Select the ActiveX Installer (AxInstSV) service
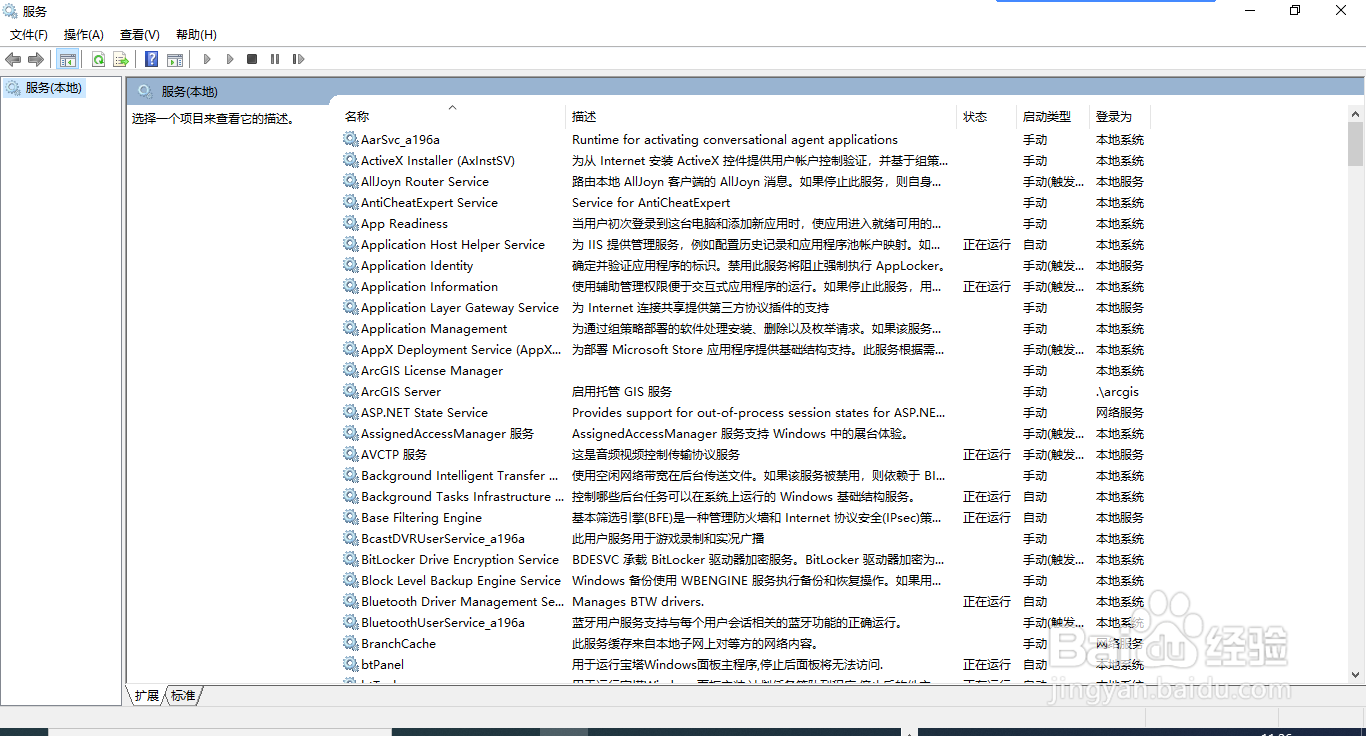 click(438, 161)
